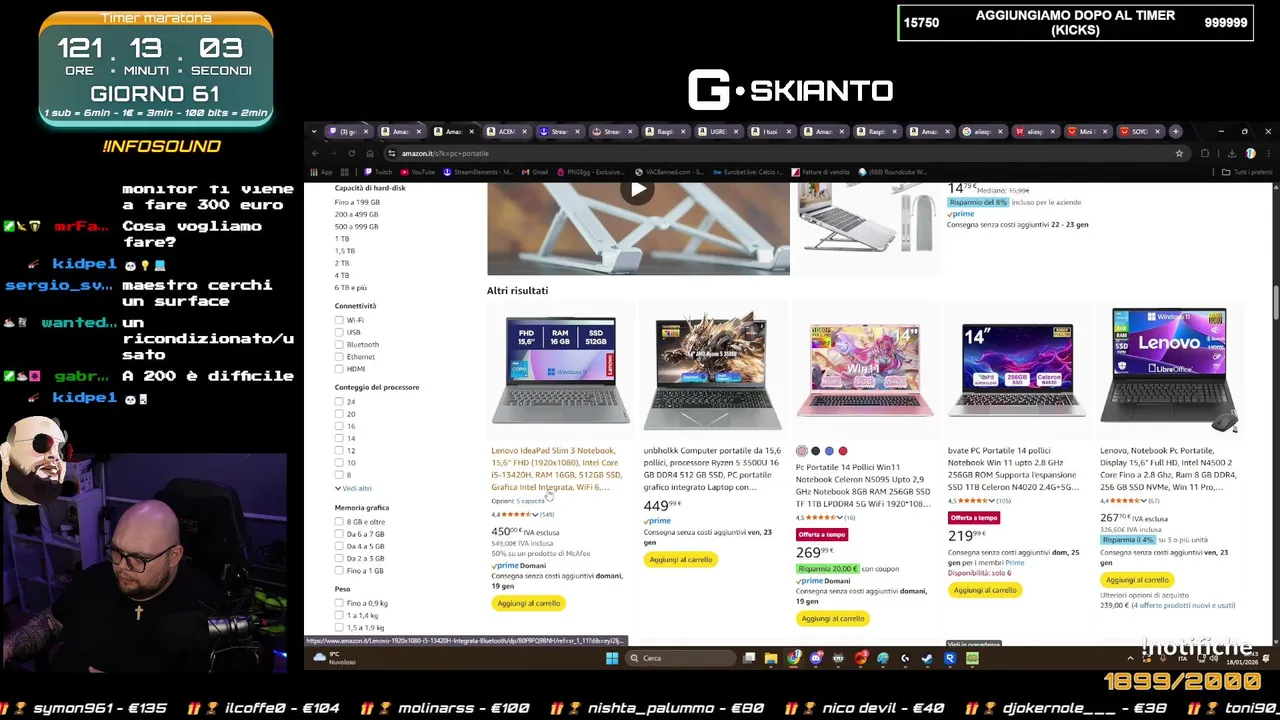1280x720 pixels.
Task: Open Discord from the taskbar
Action: point(816,658)
